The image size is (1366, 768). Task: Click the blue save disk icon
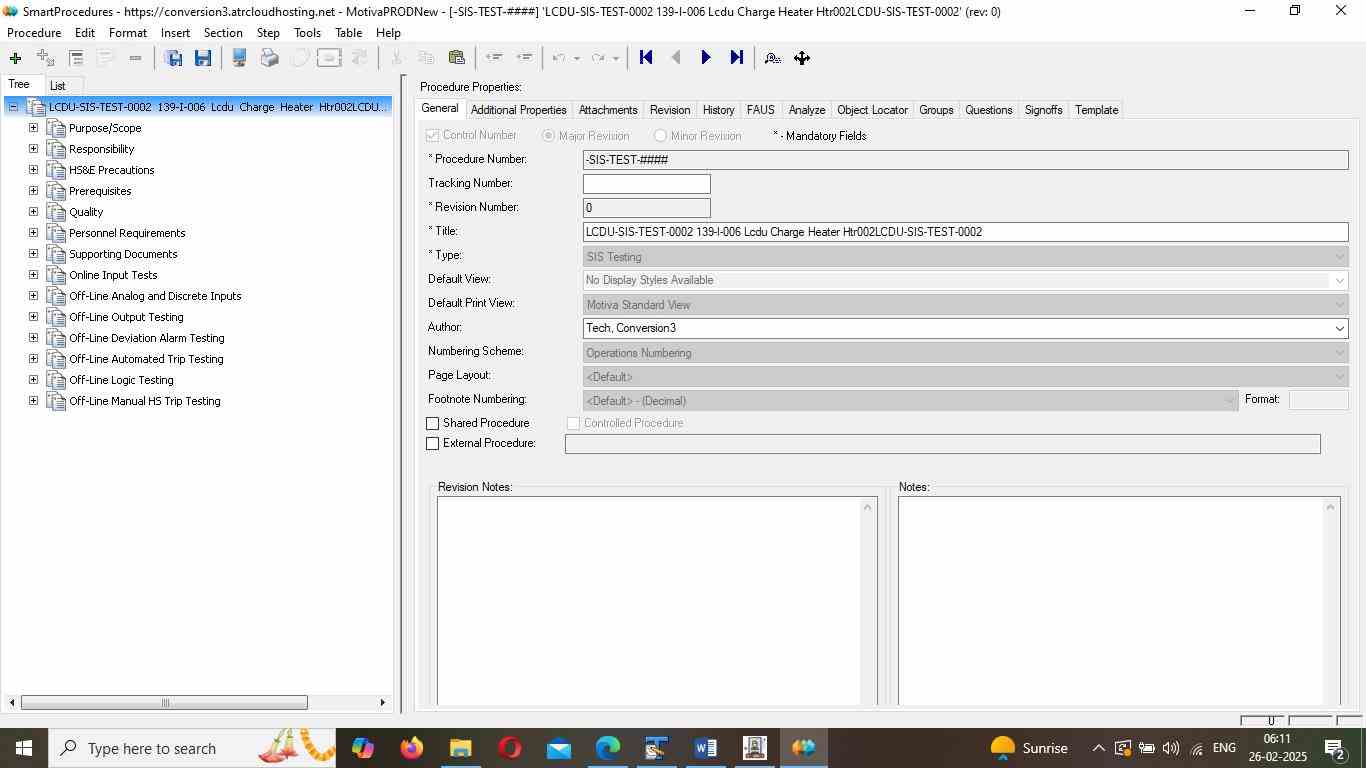(x=203, y=58)
